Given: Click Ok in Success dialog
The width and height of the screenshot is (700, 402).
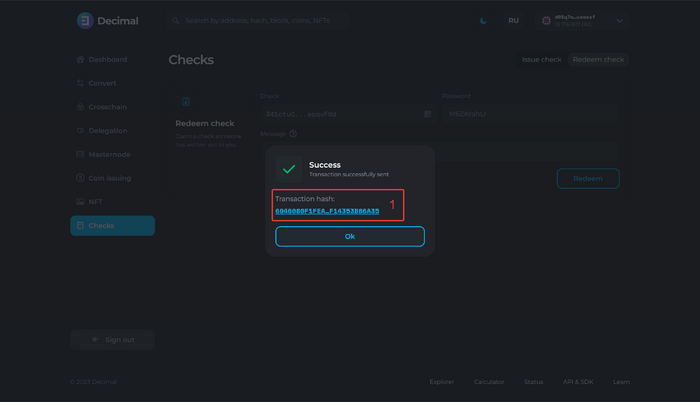Looking at the screenshot, I should (350, 236).
